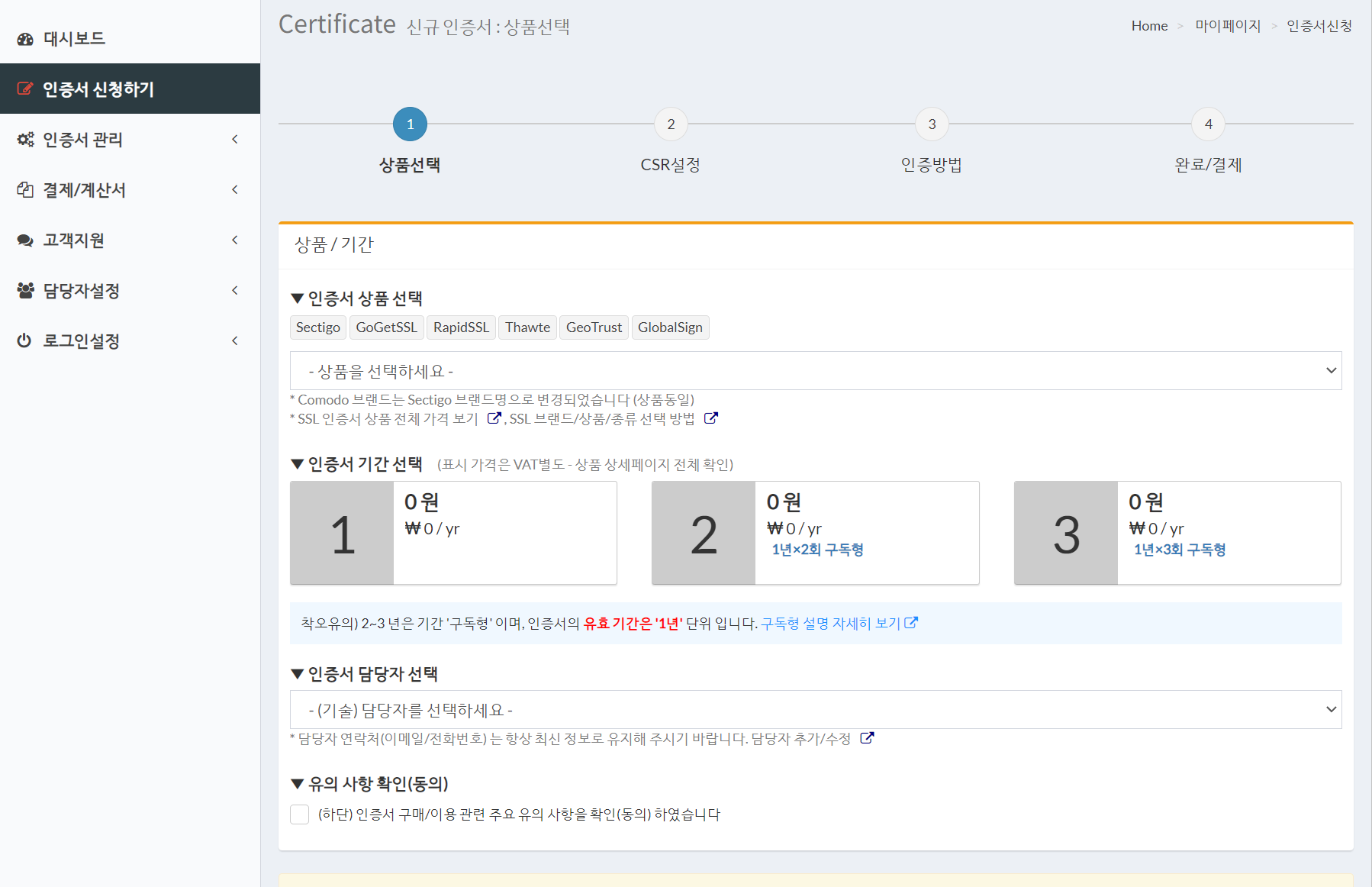Open external link icon after 담당자 추가/수정

[x=867, y=737]
